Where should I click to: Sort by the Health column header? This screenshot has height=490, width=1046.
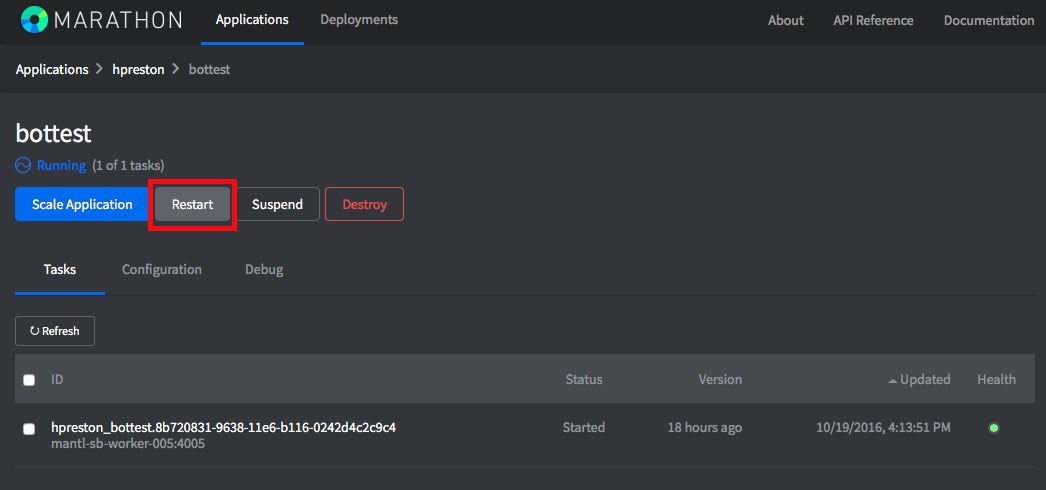pos(997,379)
